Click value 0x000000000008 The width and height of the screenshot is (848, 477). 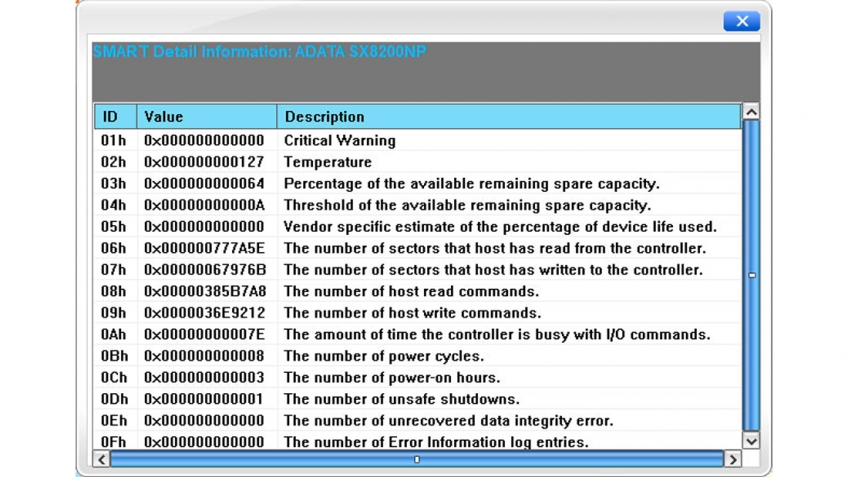tap(204, 356)
